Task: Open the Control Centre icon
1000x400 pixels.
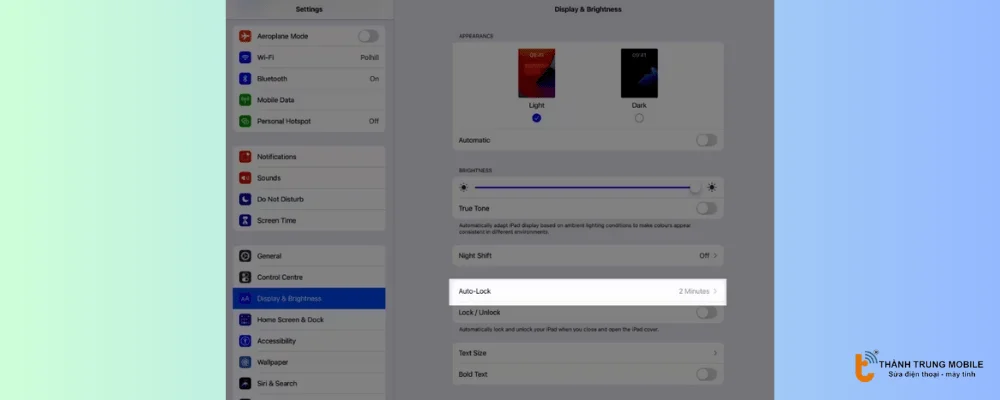Action: click(x=245, y=277)
